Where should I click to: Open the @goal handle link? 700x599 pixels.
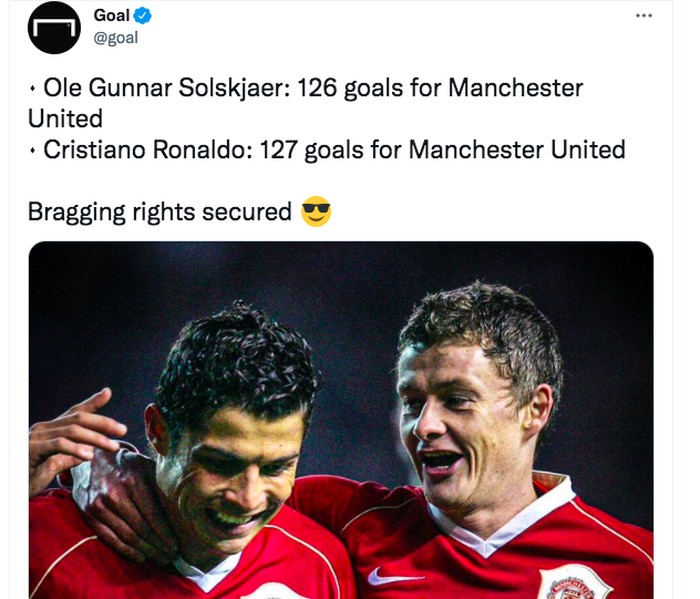click(116, 38)
